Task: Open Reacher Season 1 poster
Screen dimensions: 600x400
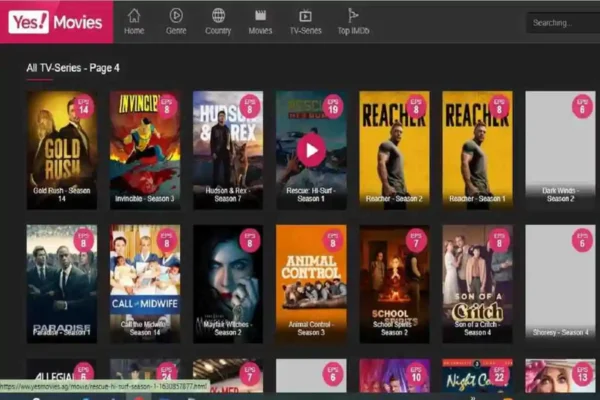Action: point(478,150)
